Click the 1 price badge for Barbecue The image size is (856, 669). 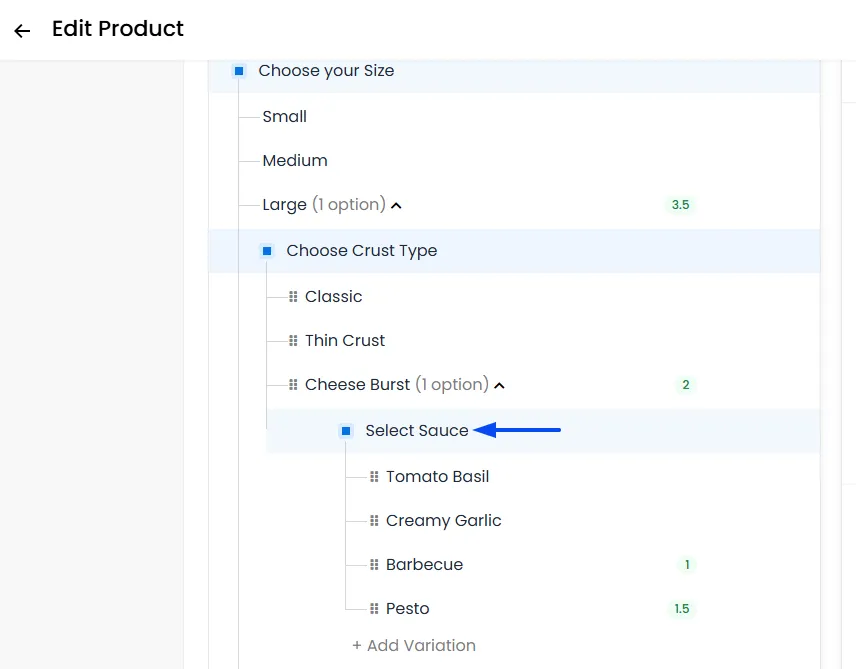pos(687,565)
